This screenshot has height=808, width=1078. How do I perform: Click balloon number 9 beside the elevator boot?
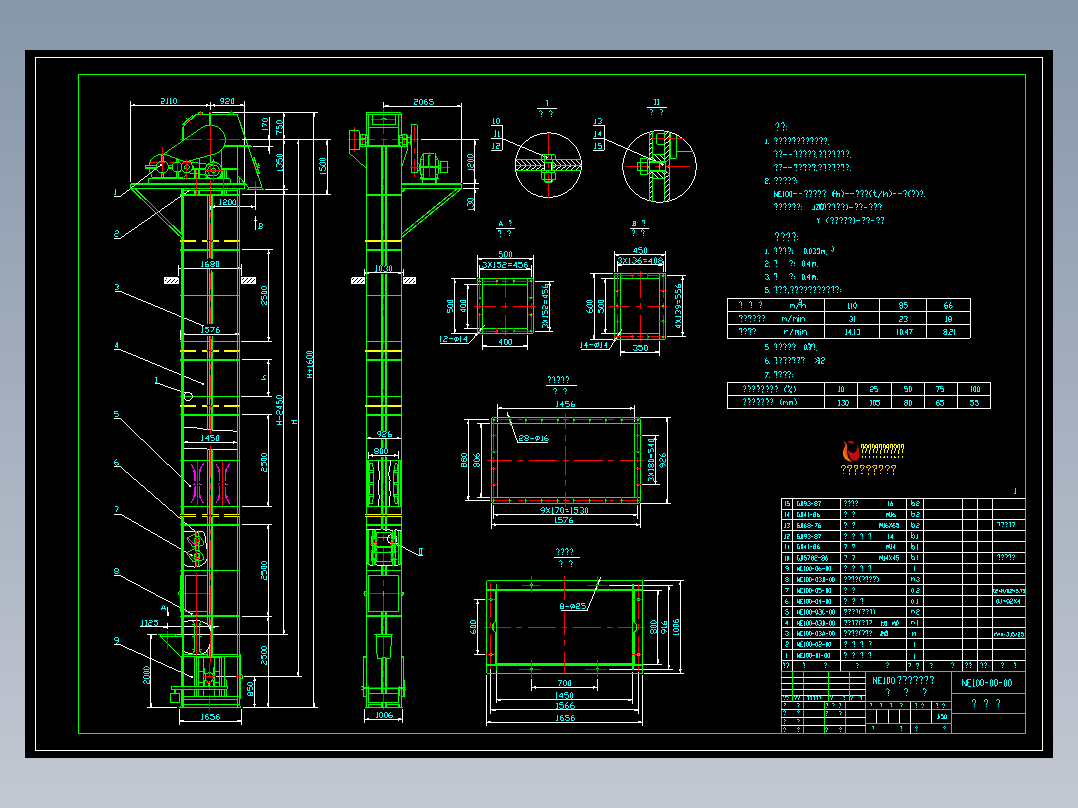coord(116,640)
